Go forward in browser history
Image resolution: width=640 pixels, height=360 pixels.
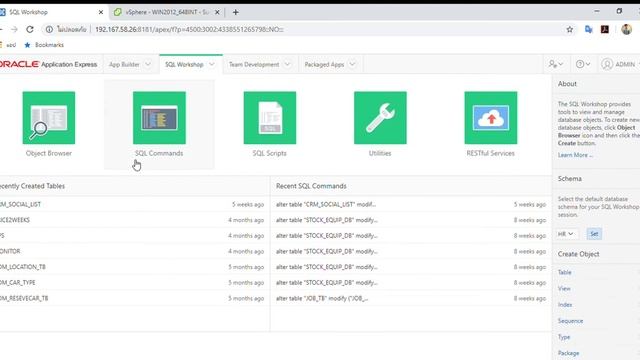14,29
